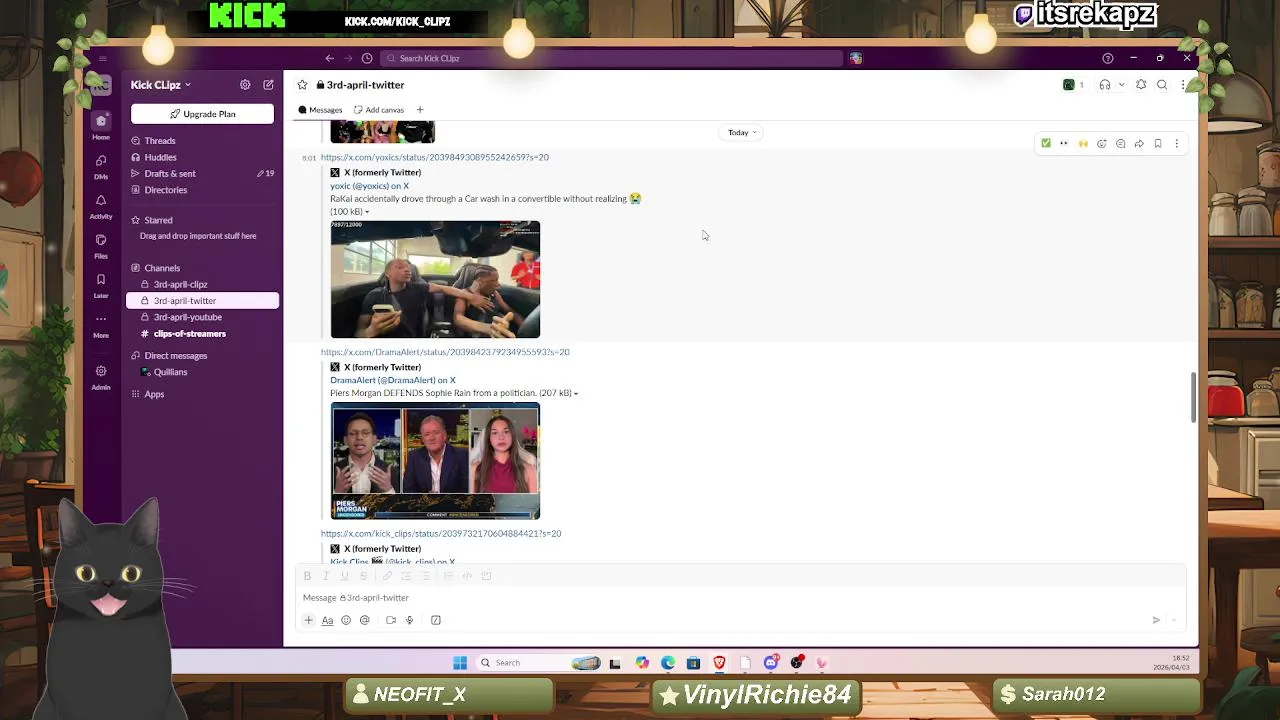Open Add canvas tab
Image resolution: width=1280 pixels, height=720 pixels.
click(379, 110)
